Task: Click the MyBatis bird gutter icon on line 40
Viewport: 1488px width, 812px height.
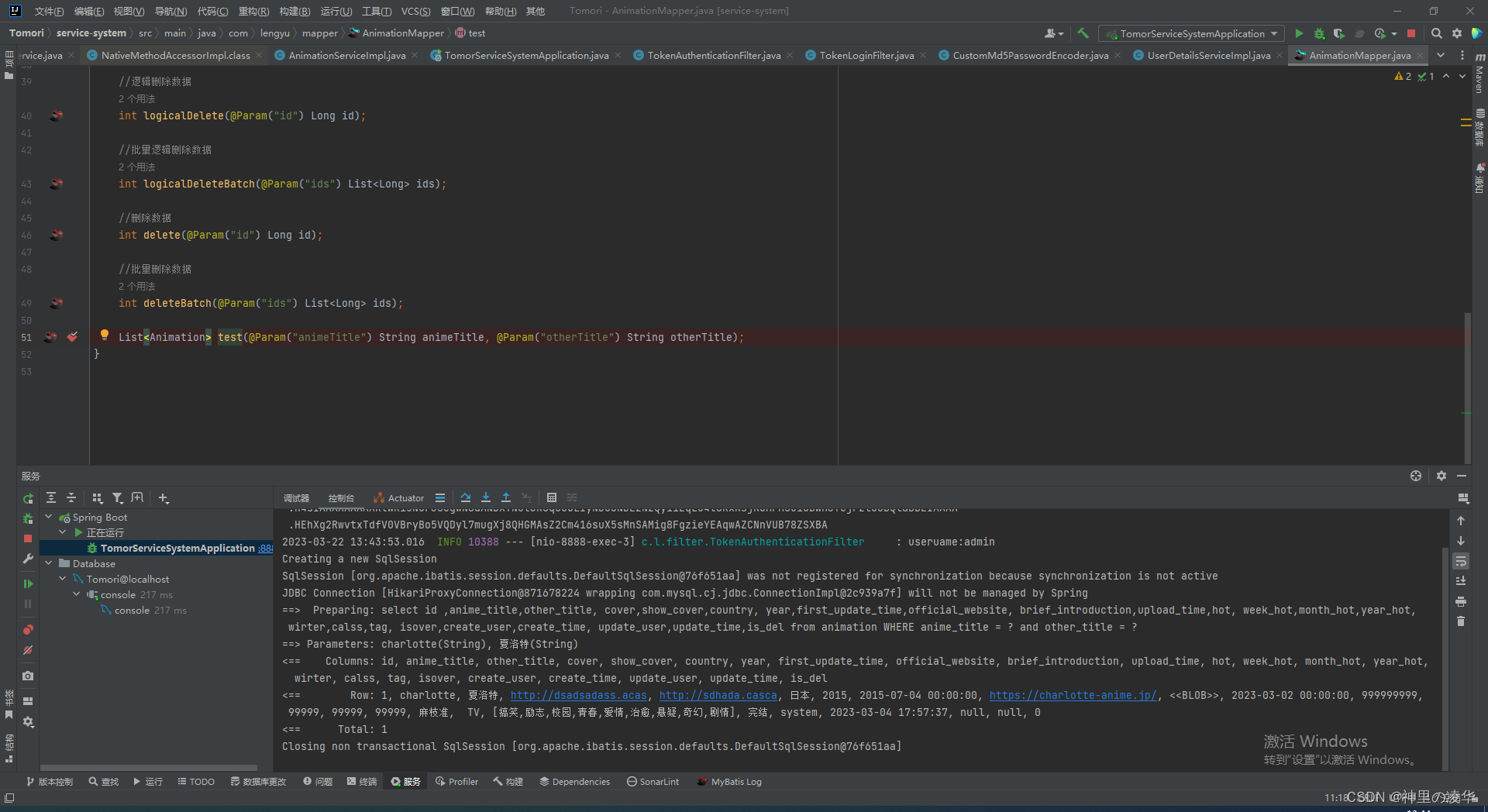Action: coord(56,115)
